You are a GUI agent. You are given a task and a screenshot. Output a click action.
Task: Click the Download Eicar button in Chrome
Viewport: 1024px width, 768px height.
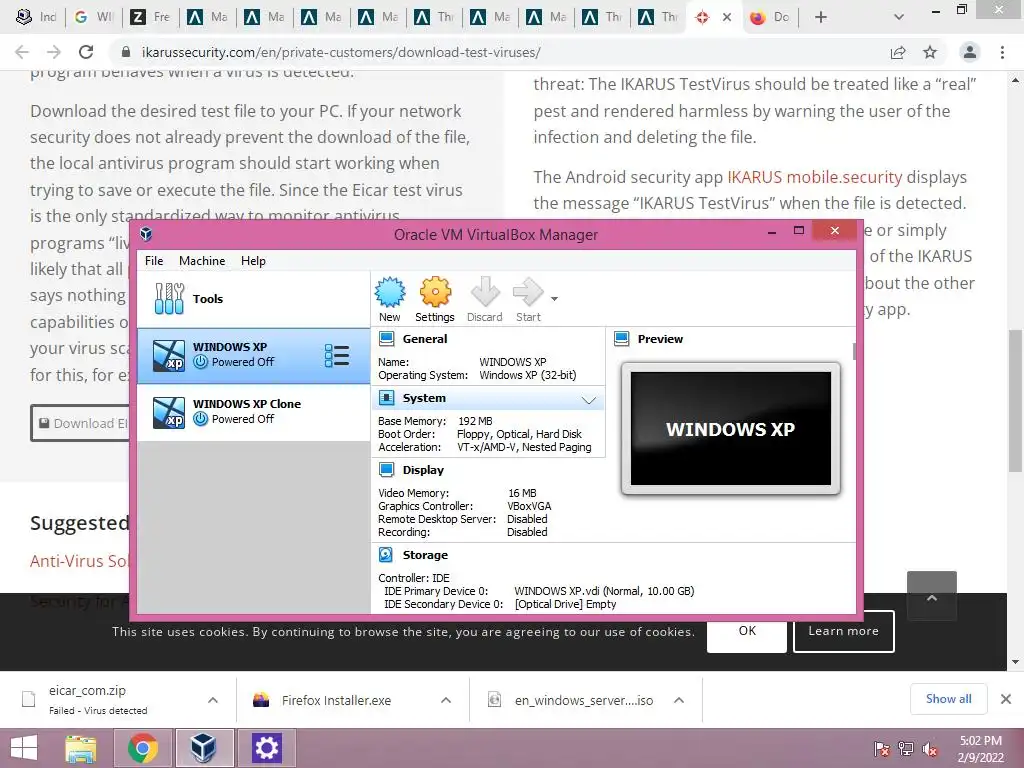(x=80, y=423)
